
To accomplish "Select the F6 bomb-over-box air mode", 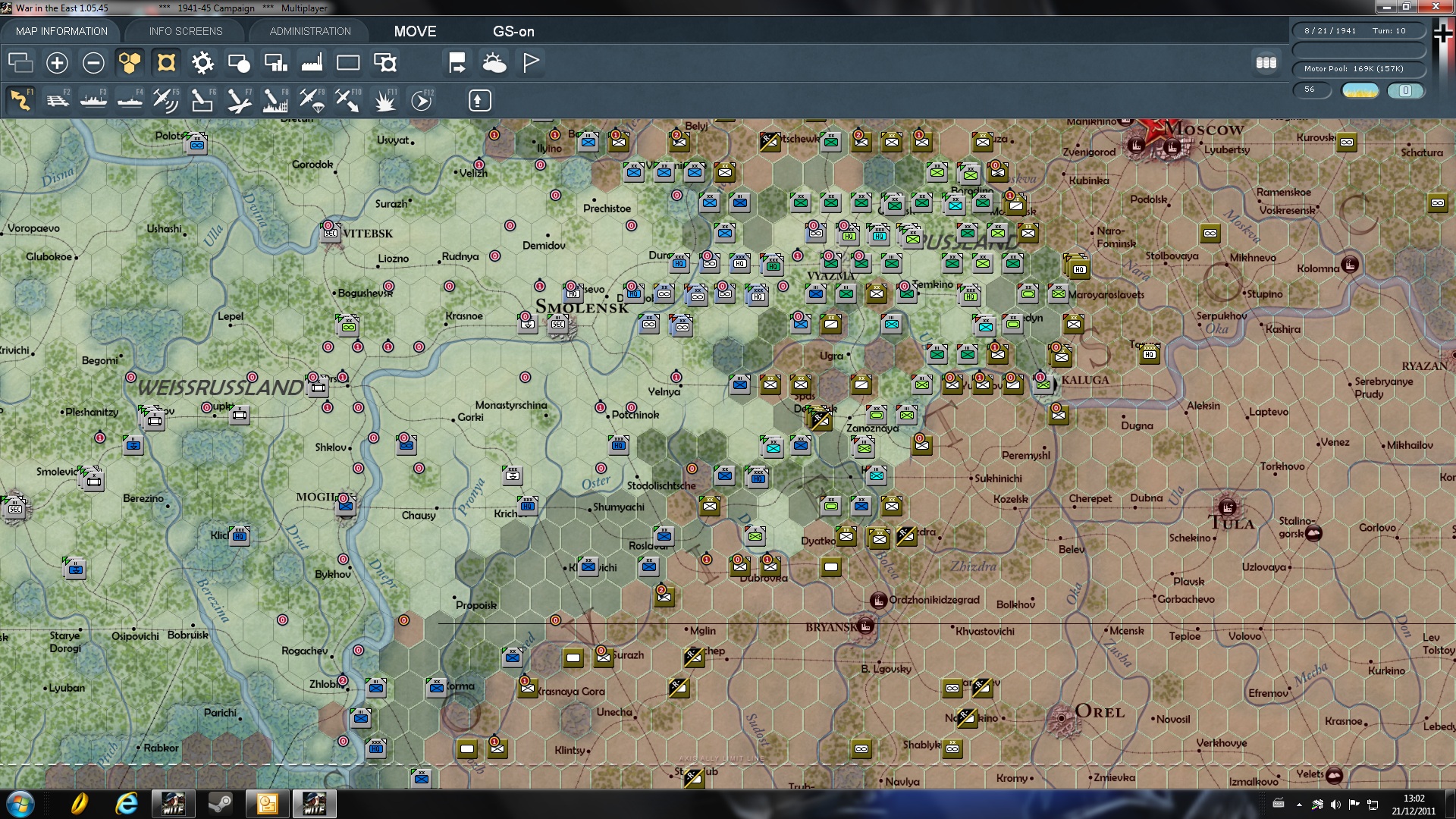I will click(x=202, y=100).
